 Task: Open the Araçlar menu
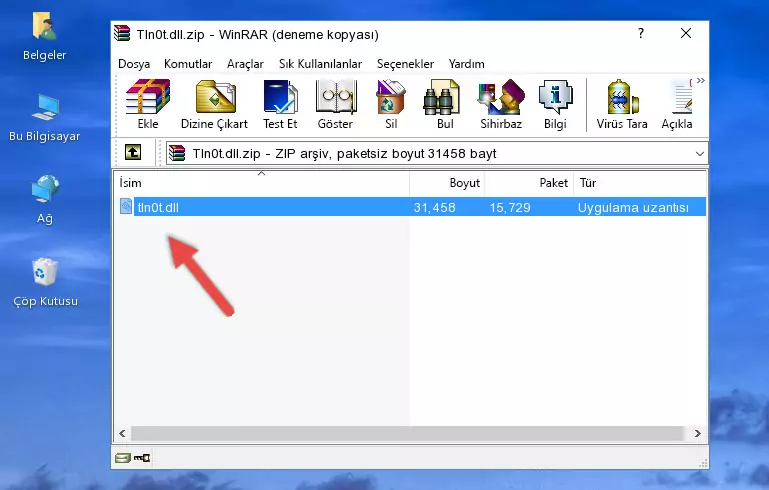tap(245, 64)
